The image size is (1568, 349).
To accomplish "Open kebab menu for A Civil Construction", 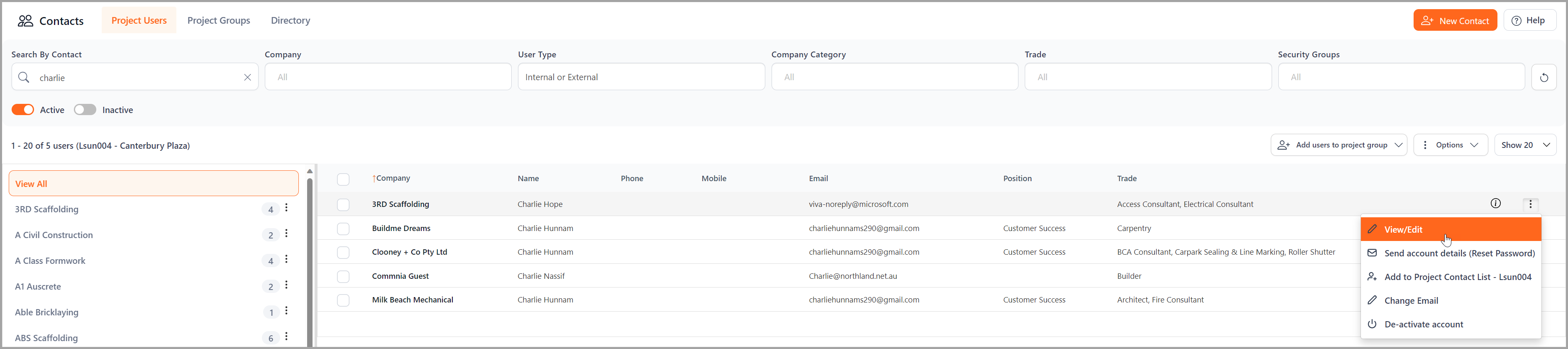I will coord(287,234).
